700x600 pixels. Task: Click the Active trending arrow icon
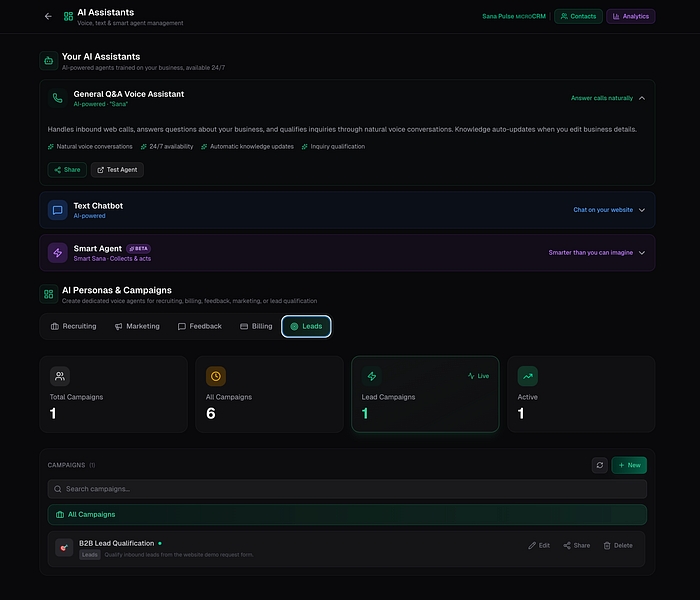[x=528, y=376]
